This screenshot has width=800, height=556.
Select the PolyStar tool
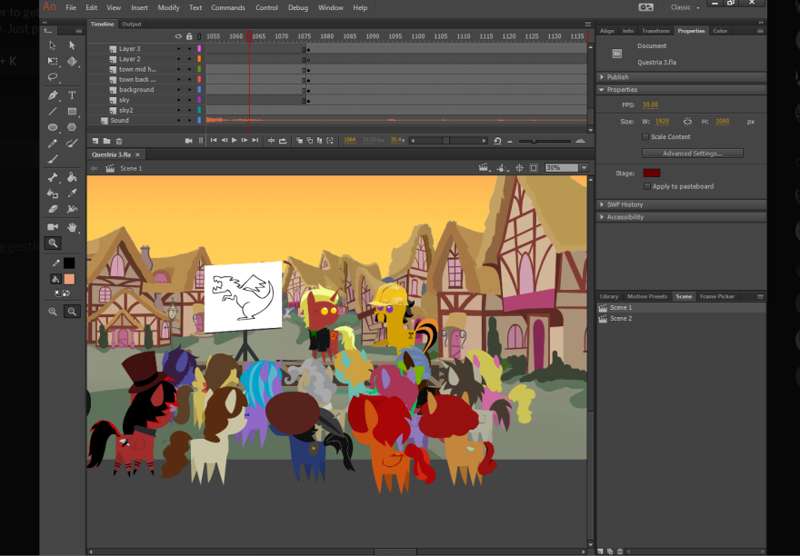(72, 127)
